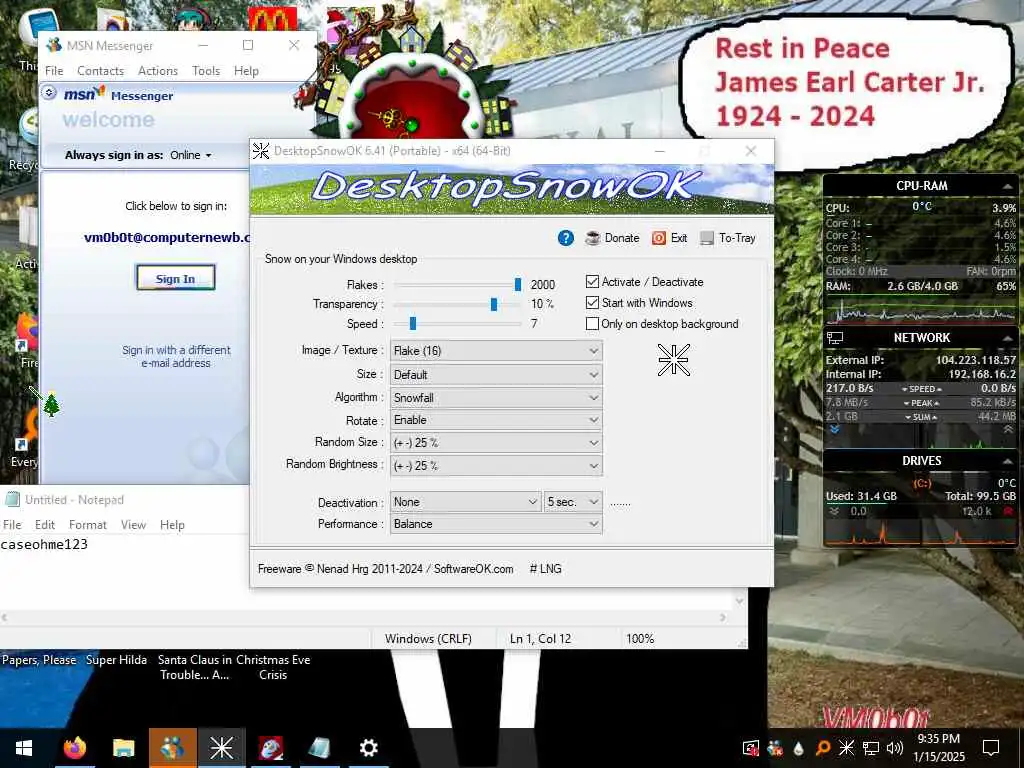This screenshot has height=768, width=1024.
Task: Click the orange magnifier tray icon
Action: (x=822, y=748)
